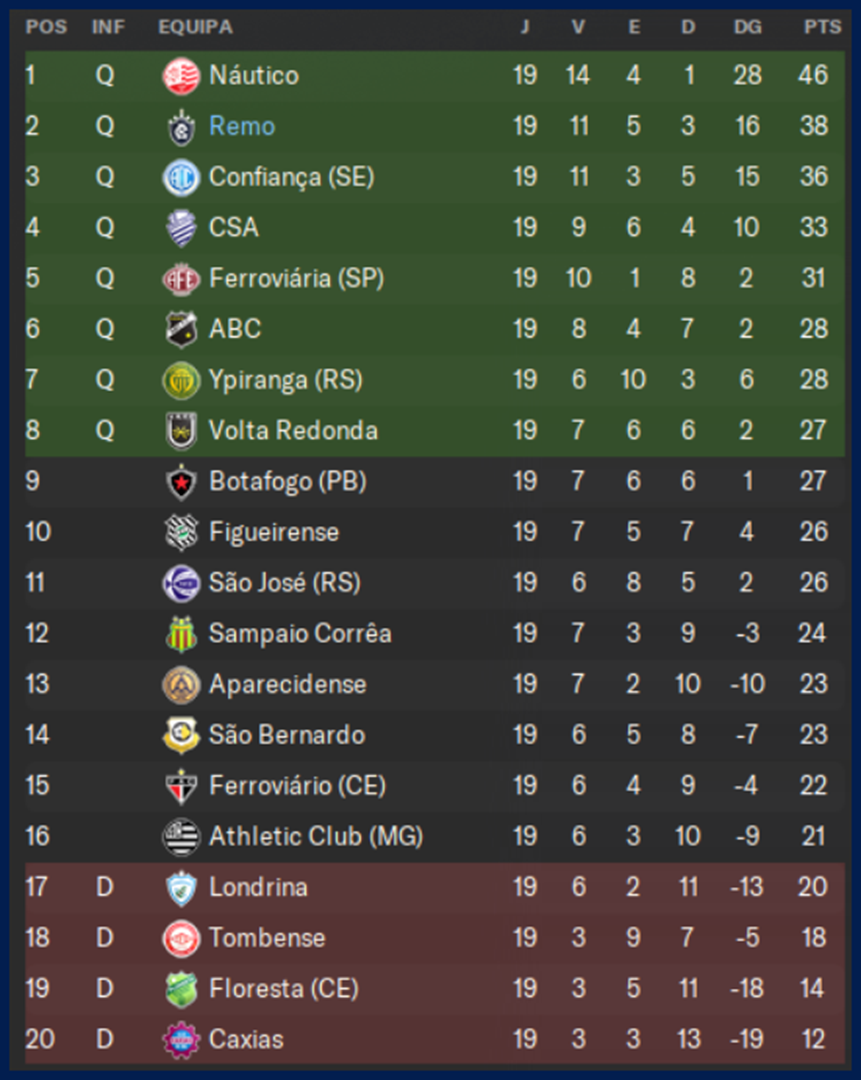The image size is (861, 1080).
Task: Click the ABC club crest
Action: point(181,329)
